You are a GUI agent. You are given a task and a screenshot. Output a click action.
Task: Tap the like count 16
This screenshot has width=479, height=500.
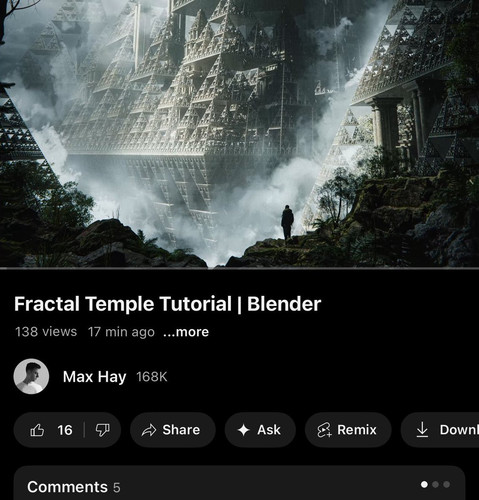65,430
